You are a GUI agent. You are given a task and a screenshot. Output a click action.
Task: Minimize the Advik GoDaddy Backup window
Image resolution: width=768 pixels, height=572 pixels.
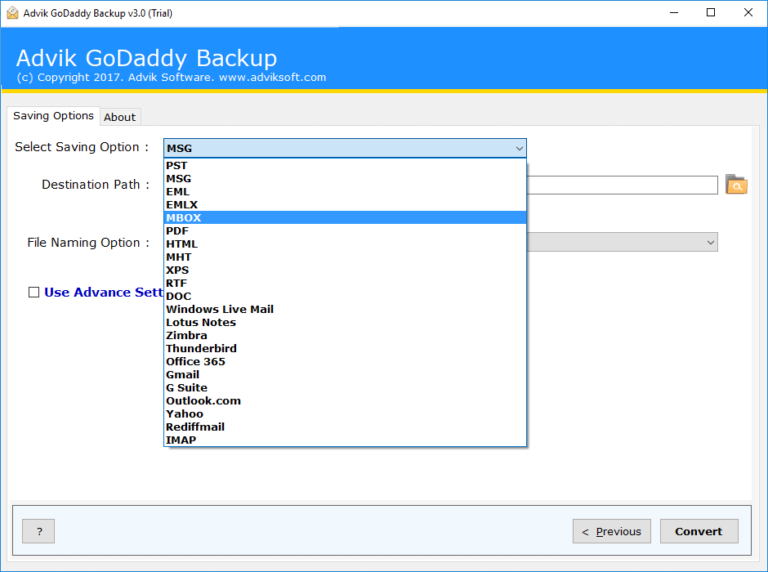pos(674,13)
